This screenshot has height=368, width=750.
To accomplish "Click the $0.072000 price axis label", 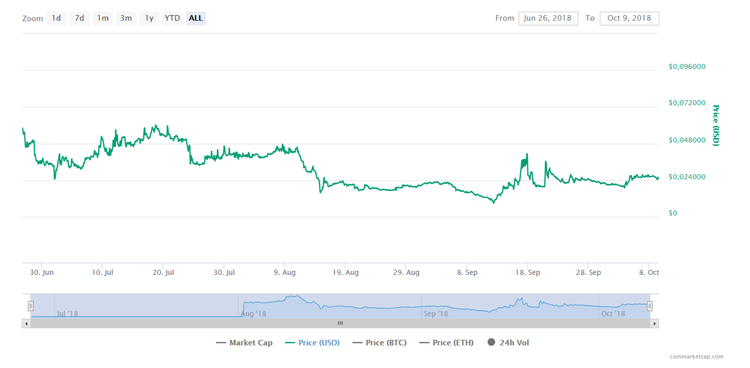I will pyautogui.click(x=687, y=103).
